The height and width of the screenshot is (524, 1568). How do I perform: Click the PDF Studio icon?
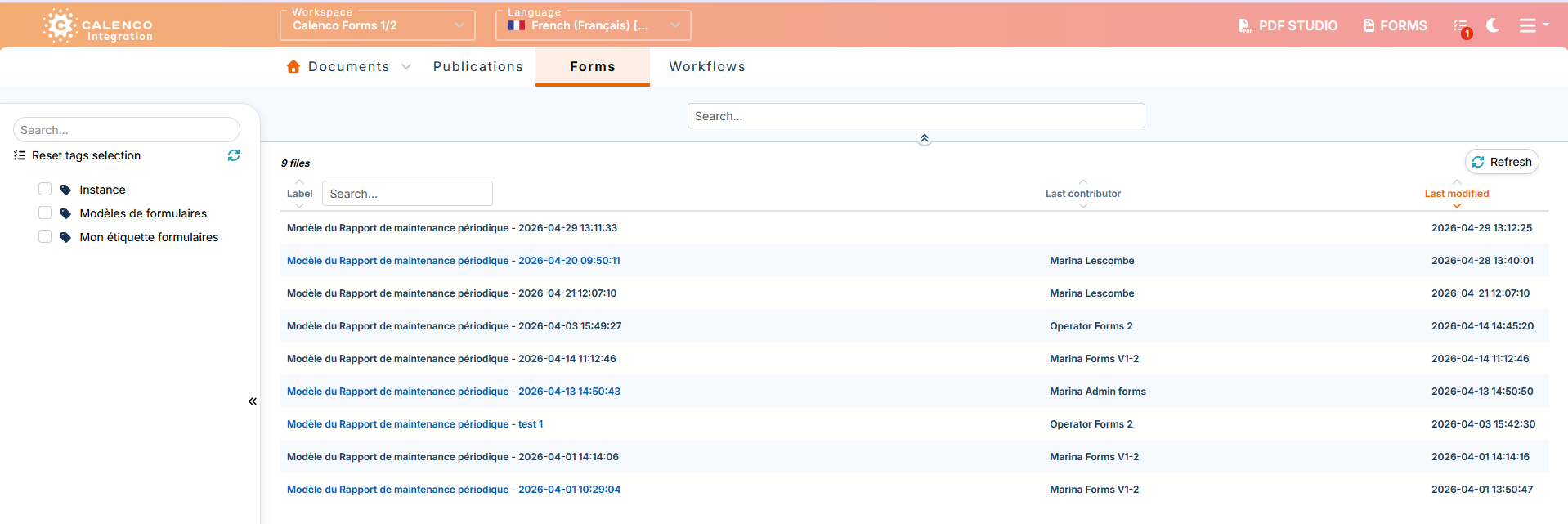(1244, 26)
